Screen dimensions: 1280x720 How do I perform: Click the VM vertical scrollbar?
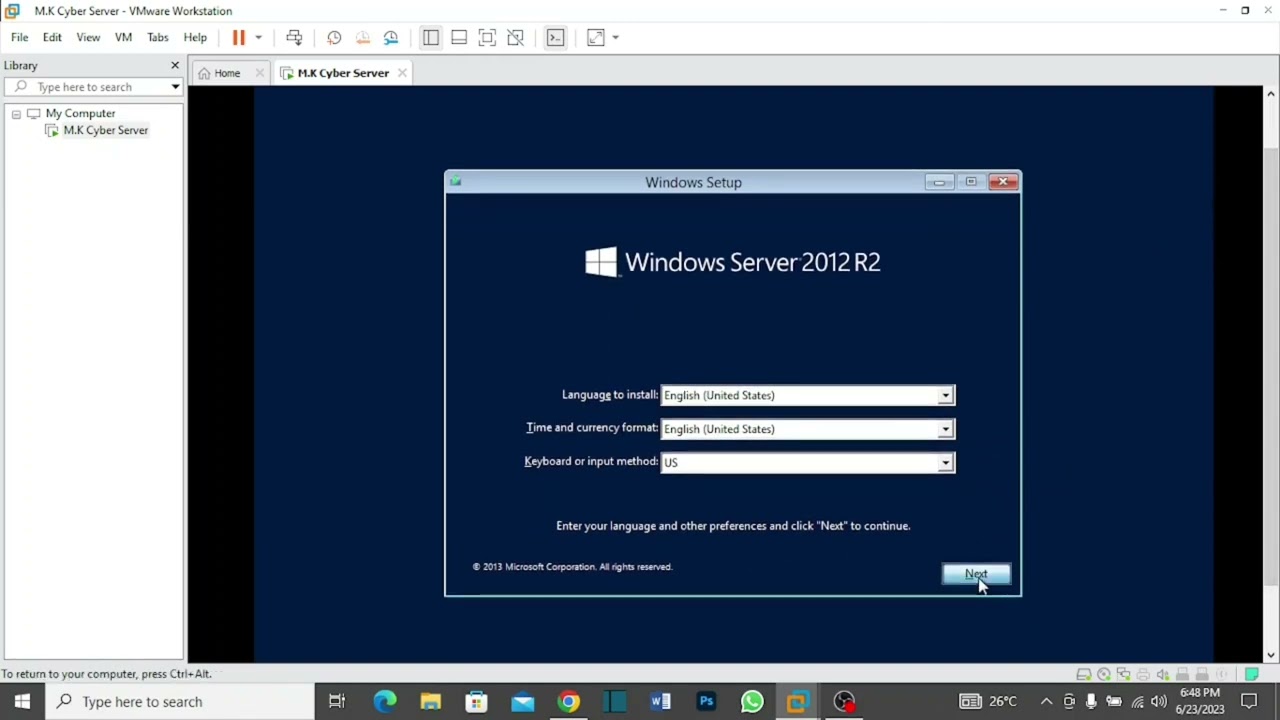1271,365
